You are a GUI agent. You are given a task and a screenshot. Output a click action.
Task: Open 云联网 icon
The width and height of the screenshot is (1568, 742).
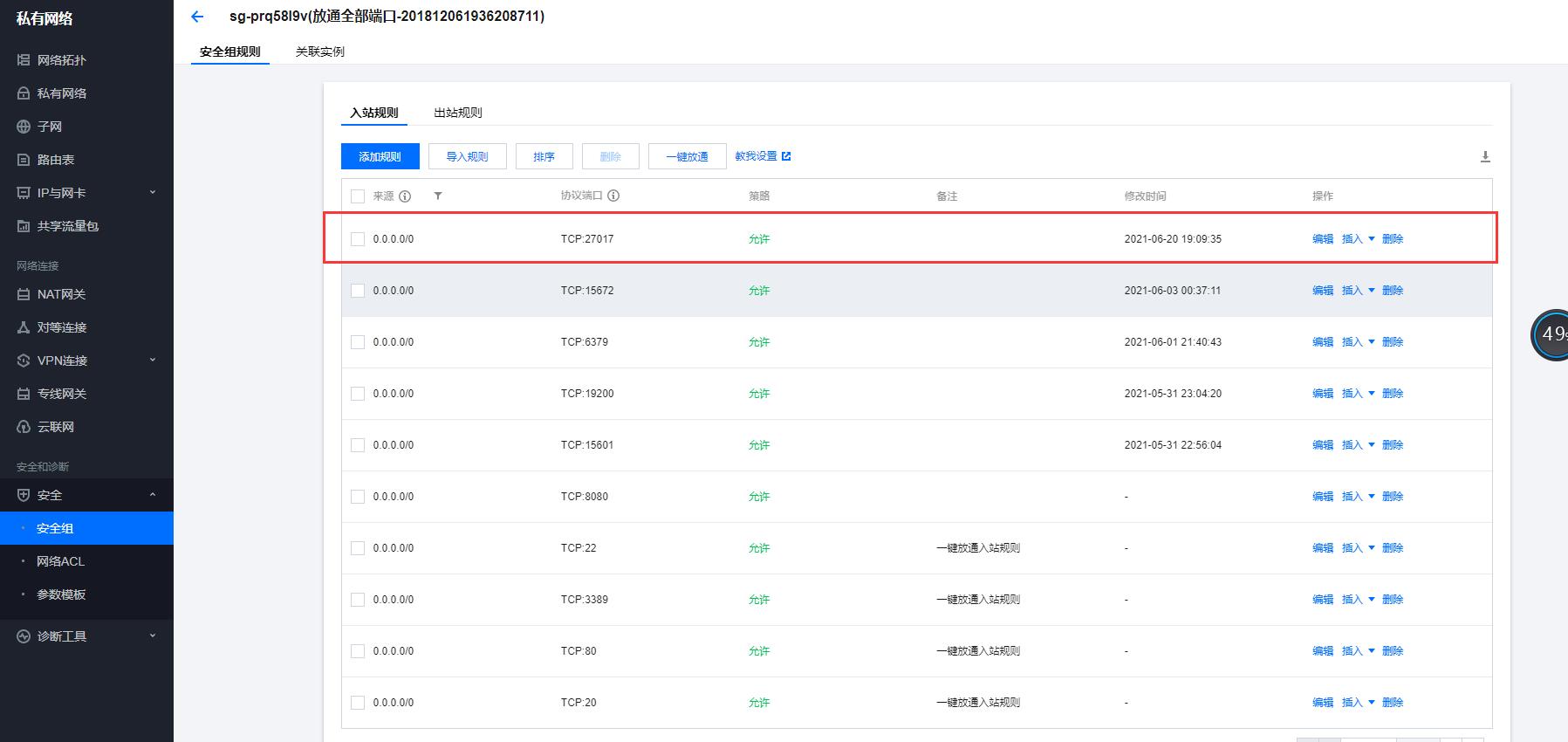point(24,427)
